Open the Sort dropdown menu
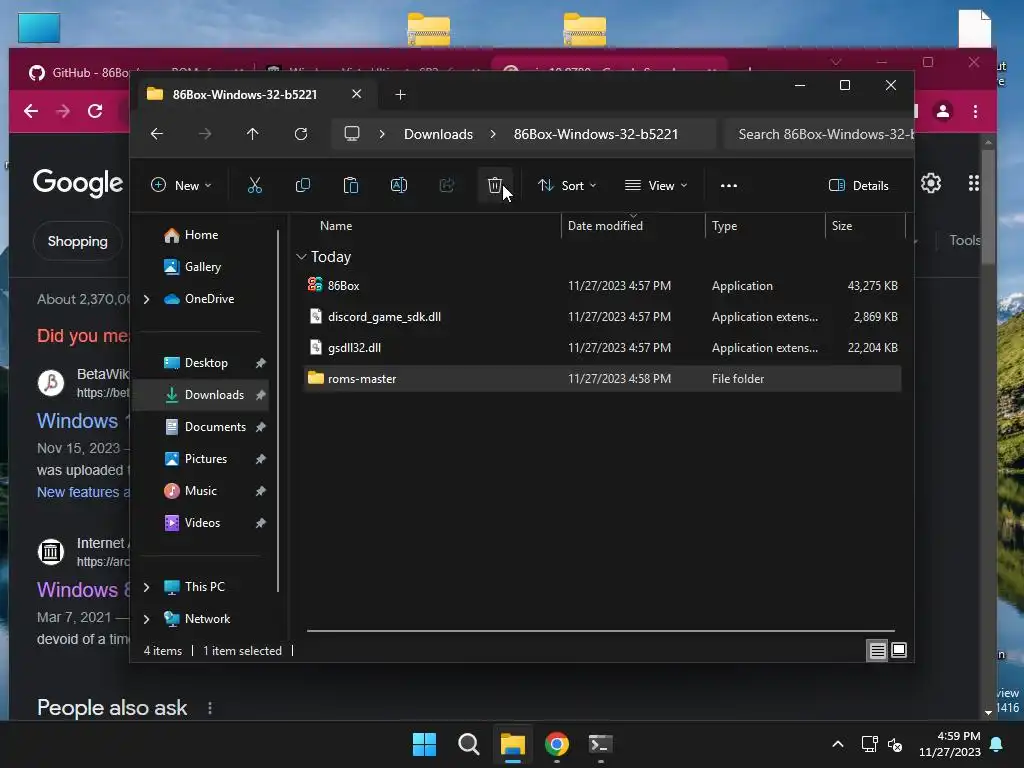This screenshot has height=768, width=1024. (x=567, y=185)
